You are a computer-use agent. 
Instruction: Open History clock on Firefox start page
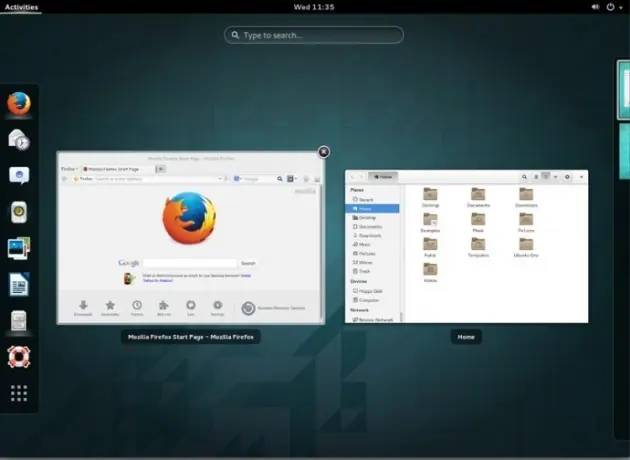pyautogui.click(x=137, y=308)
